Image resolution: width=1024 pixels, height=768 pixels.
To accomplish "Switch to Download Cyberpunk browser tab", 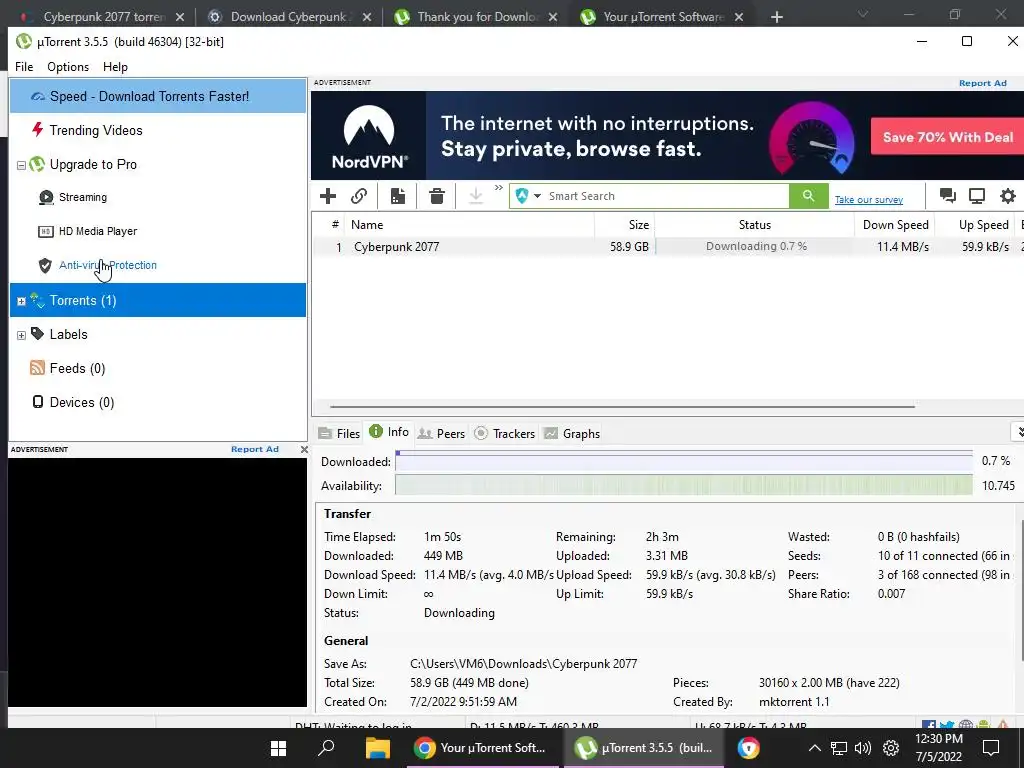I will tap(287, 16).
